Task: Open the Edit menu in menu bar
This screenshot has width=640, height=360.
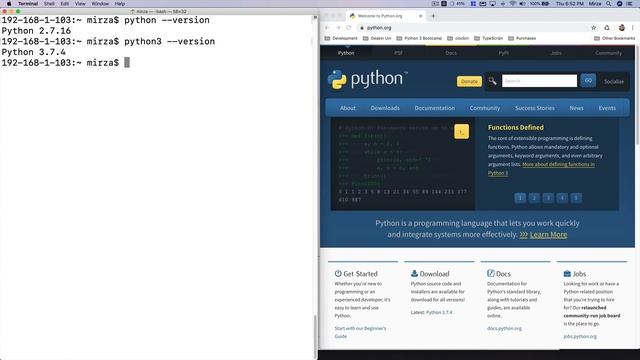Action: click(64, 4)
